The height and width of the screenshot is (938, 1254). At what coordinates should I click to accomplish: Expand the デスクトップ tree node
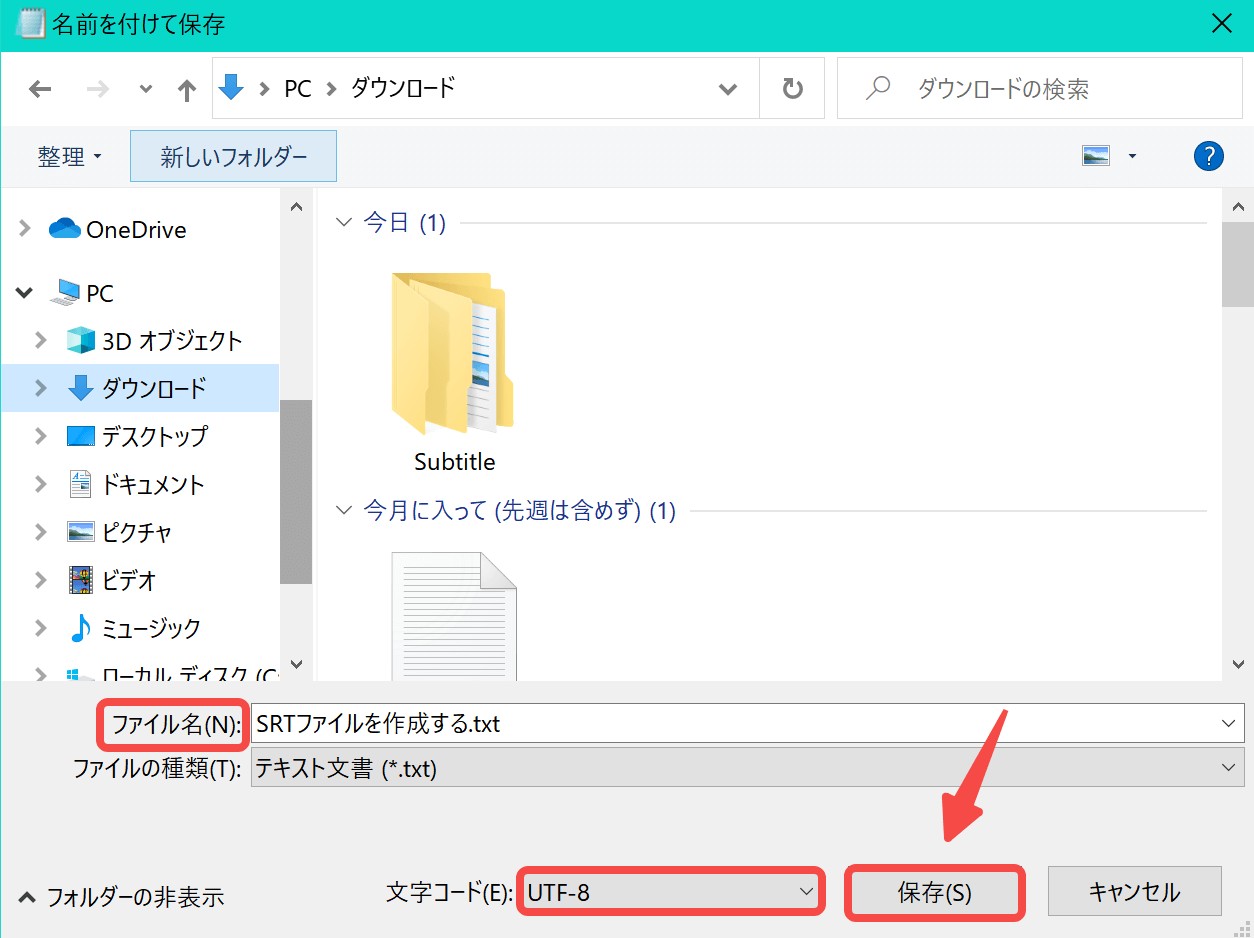41,435
